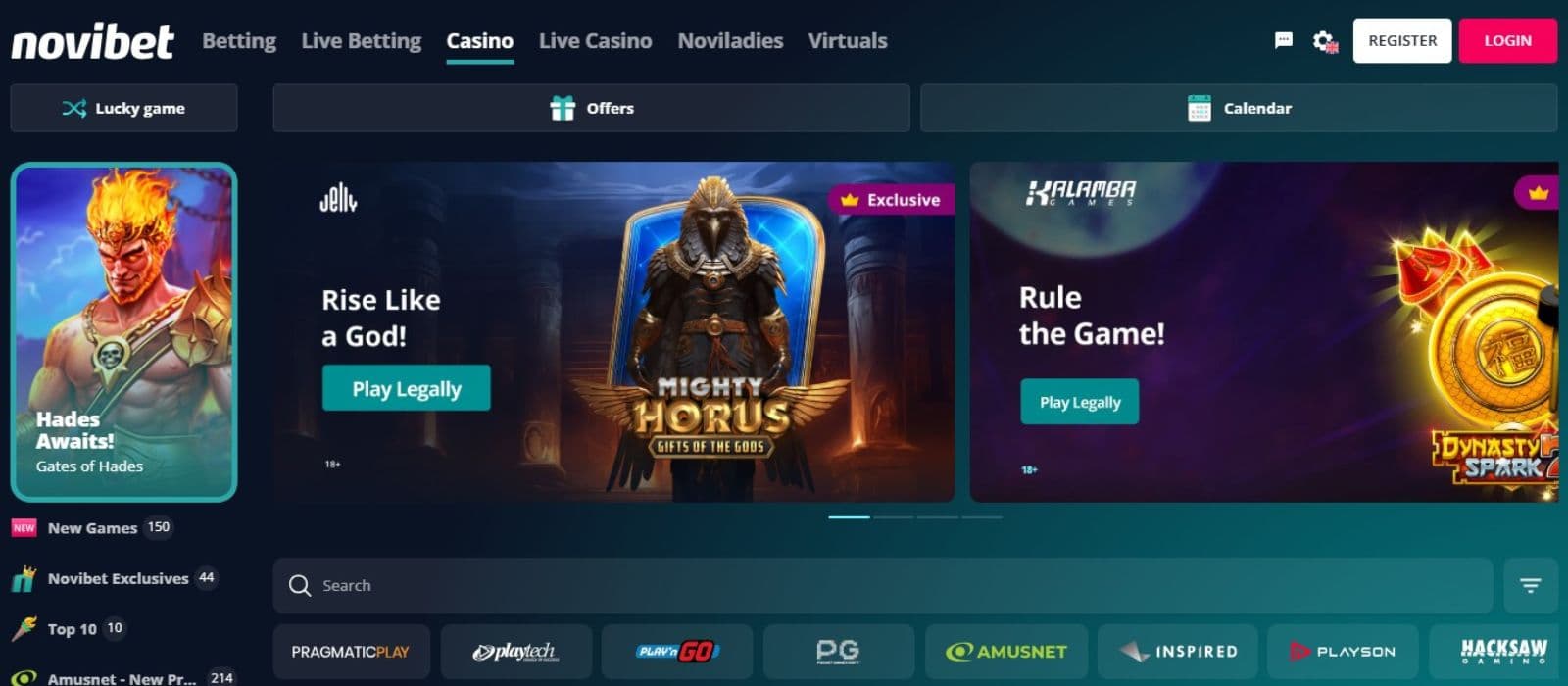
Task: Filter by Amusnet provider
Action: click(x=1006, y=652)
